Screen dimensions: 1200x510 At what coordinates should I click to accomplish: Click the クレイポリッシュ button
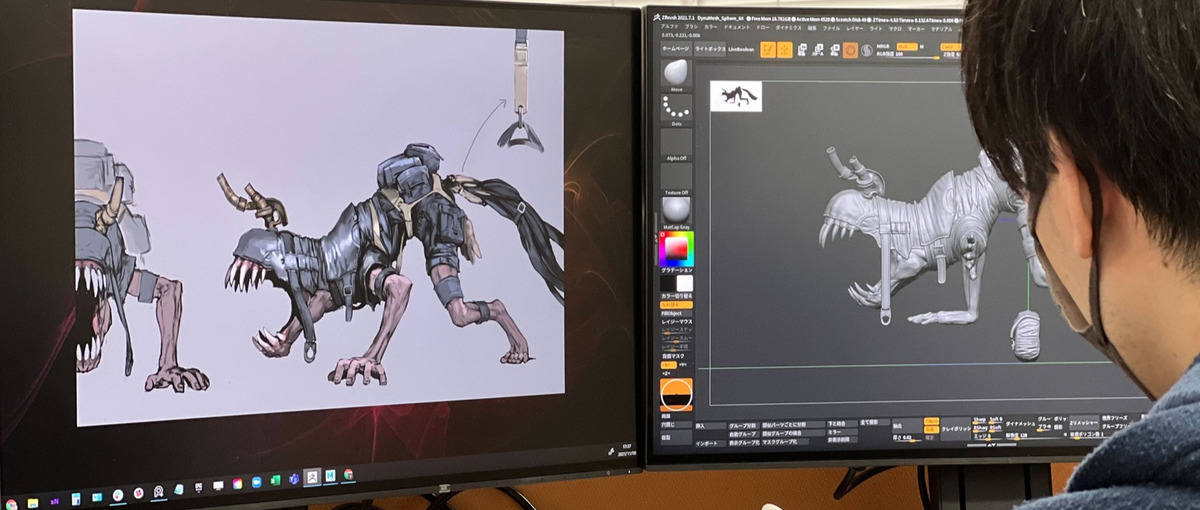pyautogui.click(x=956, y=429)
